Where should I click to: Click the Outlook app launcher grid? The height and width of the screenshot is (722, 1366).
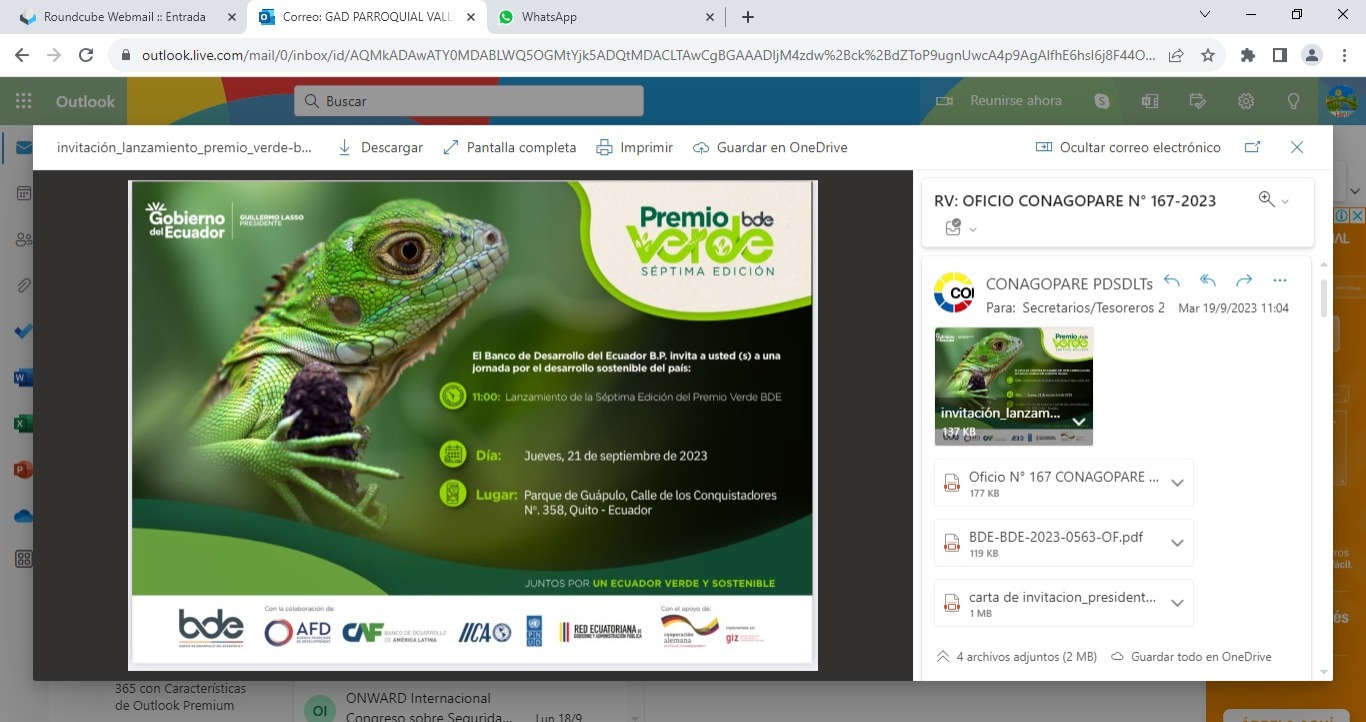24,101
